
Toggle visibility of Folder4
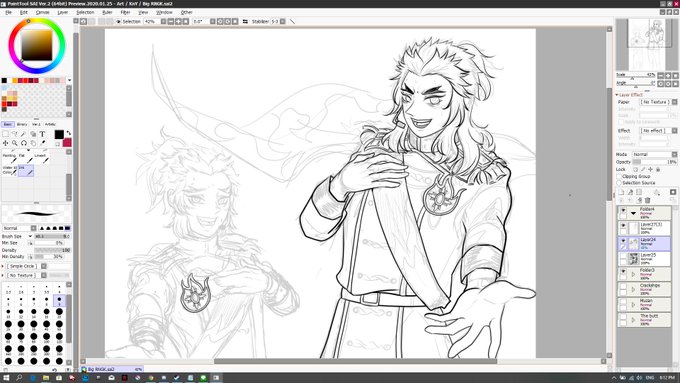click(x=623, y=210)
